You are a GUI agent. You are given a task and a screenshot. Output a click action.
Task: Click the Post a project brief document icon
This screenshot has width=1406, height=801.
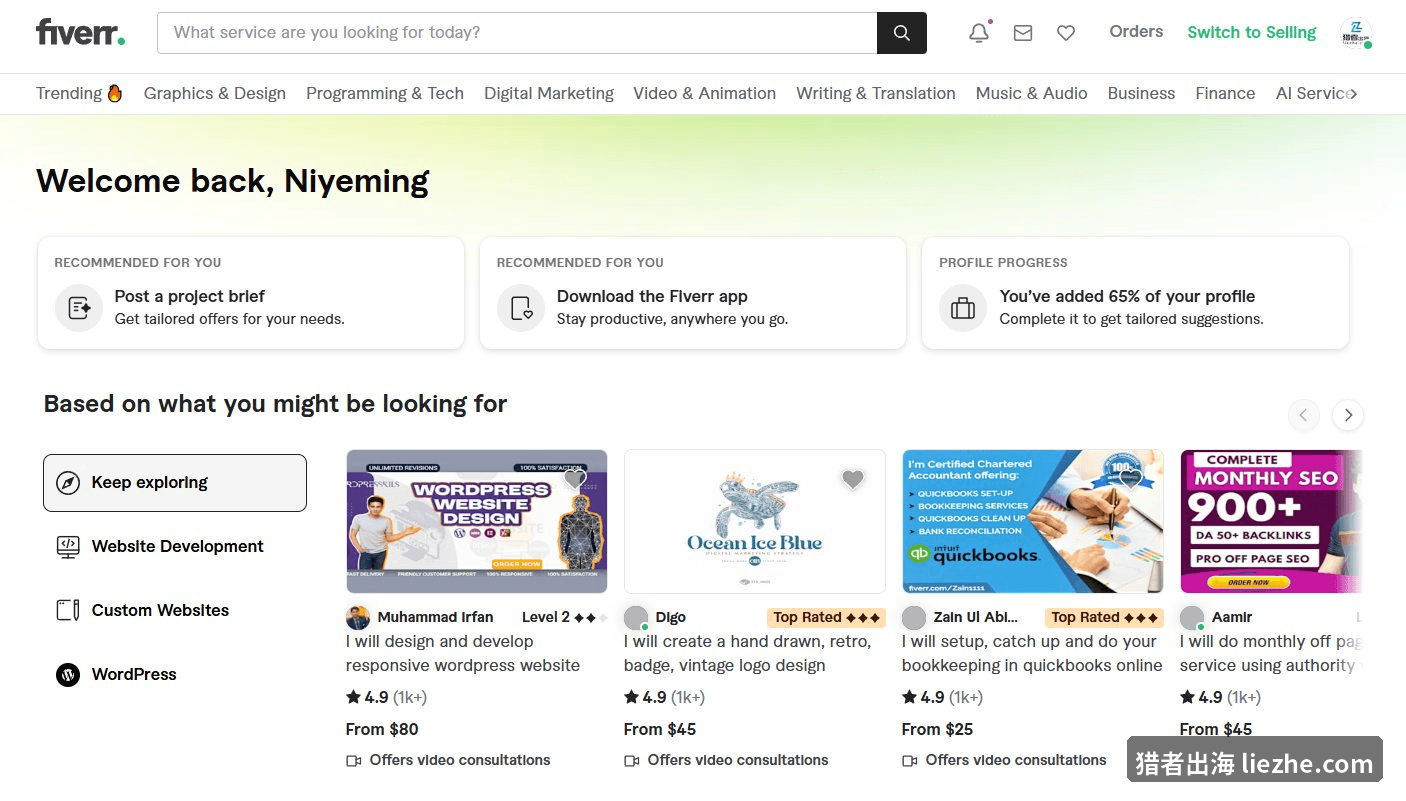79,307
